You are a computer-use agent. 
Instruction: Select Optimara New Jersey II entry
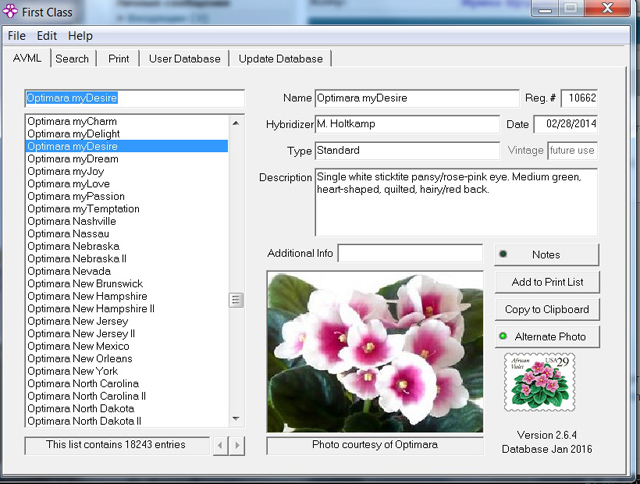coord(127,333)
